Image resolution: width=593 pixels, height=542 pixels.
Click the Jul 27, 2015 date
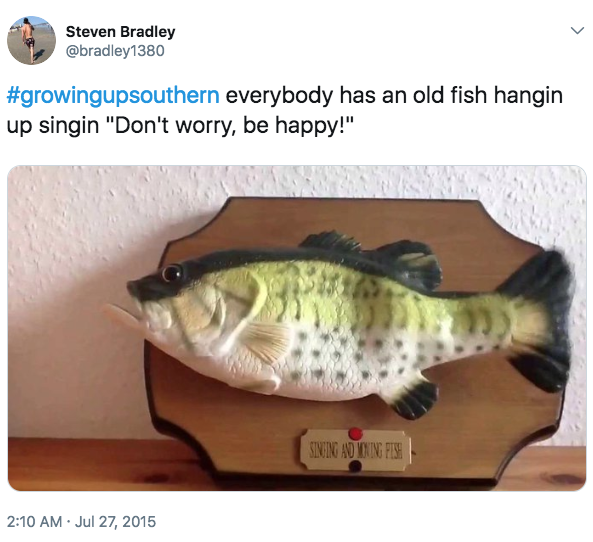click(115, 522)
